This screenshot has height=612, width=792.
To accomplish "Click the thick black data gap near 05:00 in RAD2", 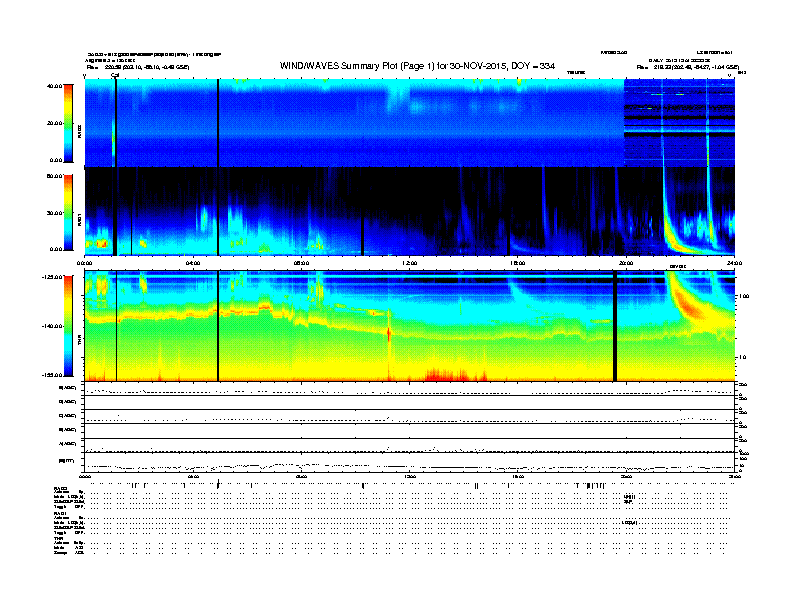I will pos(218,123).
